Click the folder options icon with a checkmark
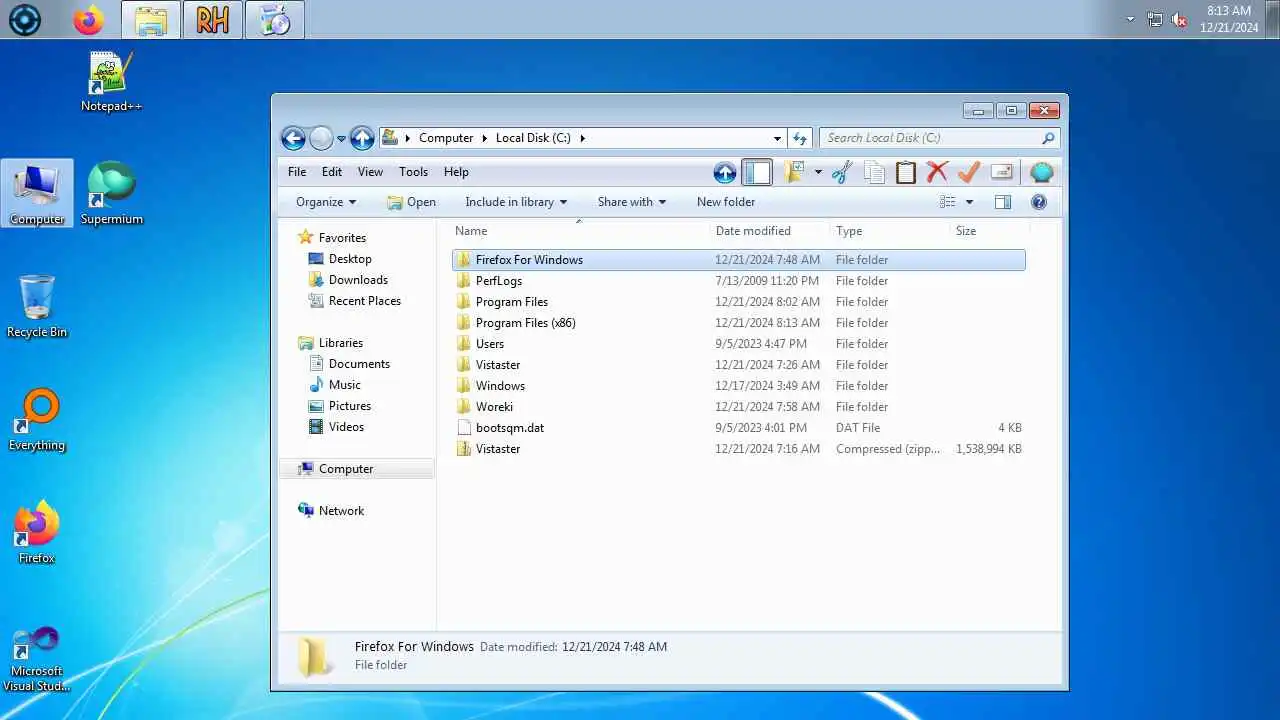1280x720 pixels. tap(794, 172)
